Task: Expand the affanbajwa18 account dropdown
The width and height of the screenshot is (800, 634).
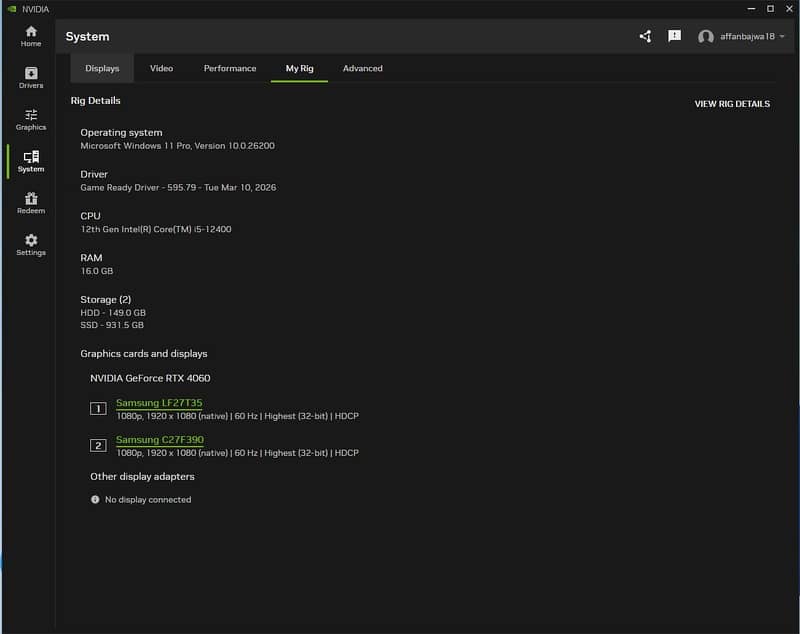Action: [782, 36]
